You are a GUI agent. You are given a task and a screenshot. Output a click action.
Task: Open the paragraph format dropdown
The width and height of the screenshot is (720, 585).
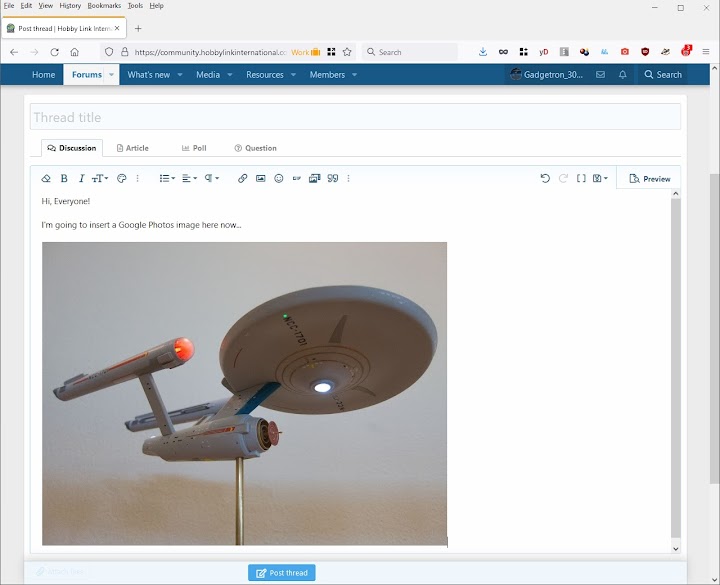212,179
